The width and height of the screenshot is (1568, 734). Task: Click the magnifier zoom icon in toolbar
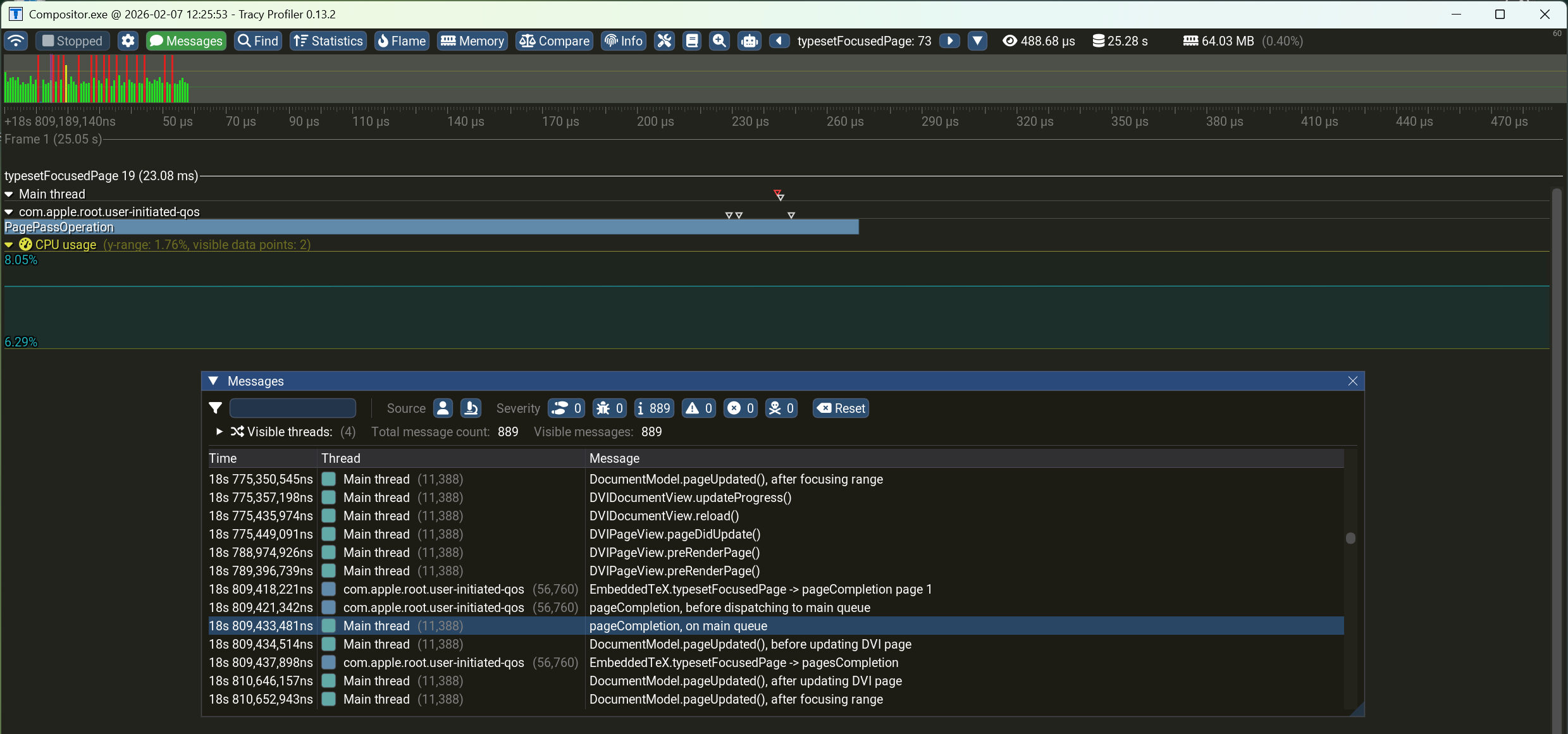[719, 41]
